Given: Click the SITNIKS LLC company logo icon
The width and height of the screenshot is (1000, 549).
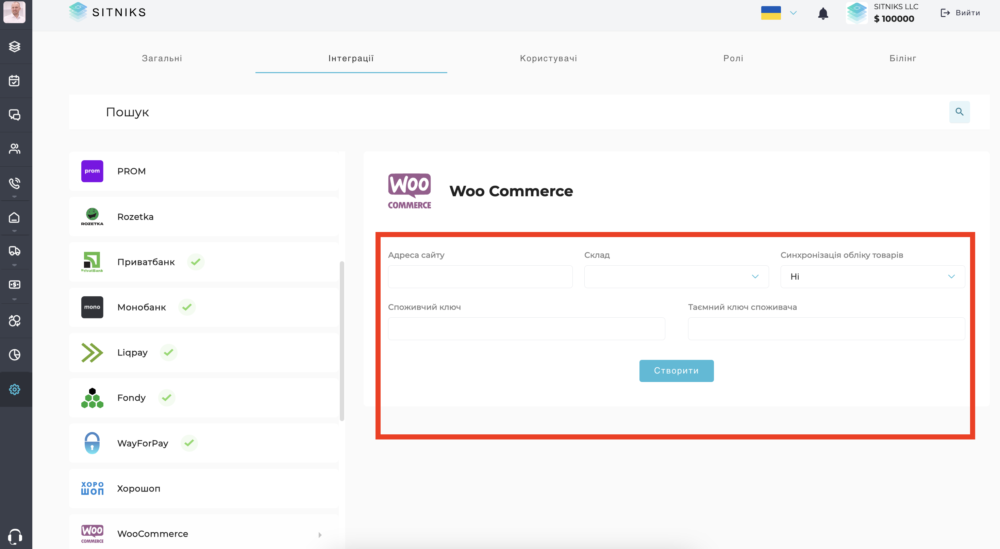Looking at the screenshot, I should click(x=857, y=13).
